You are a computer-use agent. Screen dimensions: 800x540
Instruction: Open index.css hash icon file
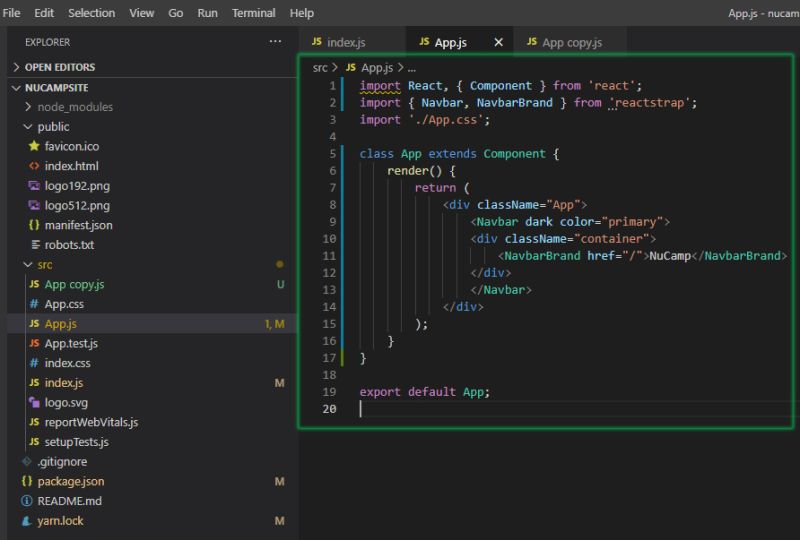coord(34,363)
